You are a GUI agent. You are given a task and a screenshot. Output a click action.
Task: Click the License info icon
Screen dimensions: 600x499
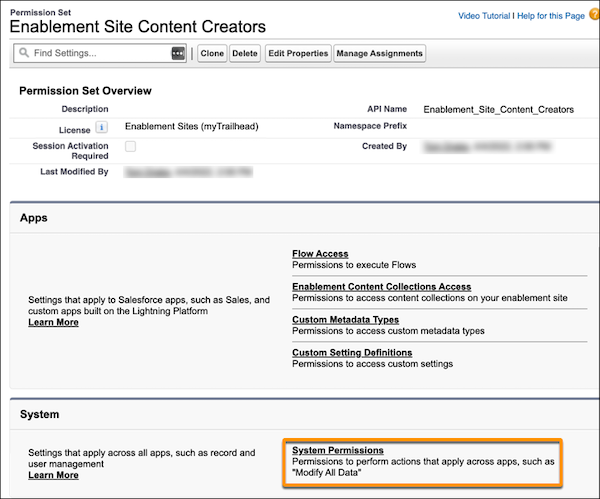click(x=101, y=127)
